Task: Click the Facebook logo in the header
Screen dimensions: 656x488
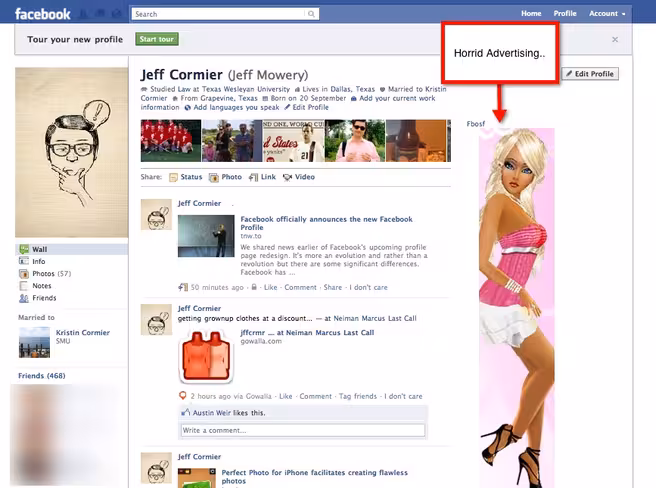Action: tap(43, 14)
